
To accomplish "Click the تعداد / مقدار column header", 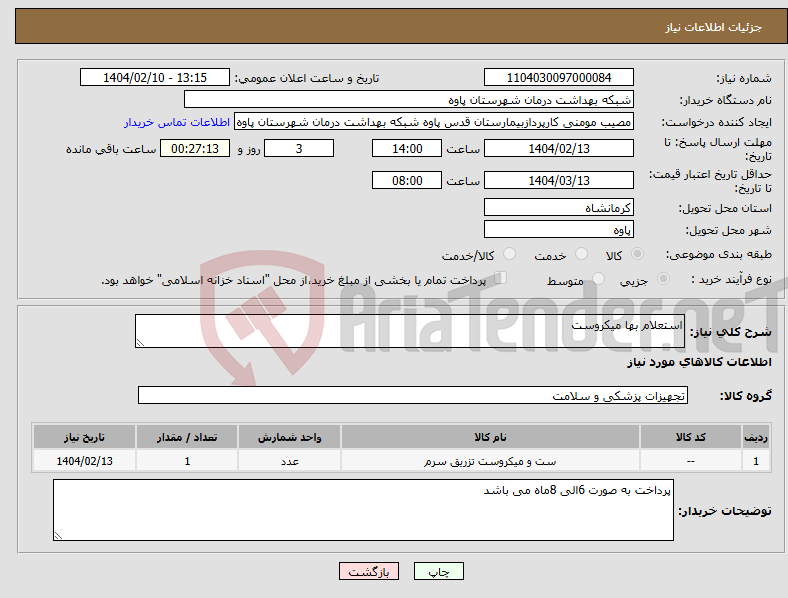I will coord(187,437).
